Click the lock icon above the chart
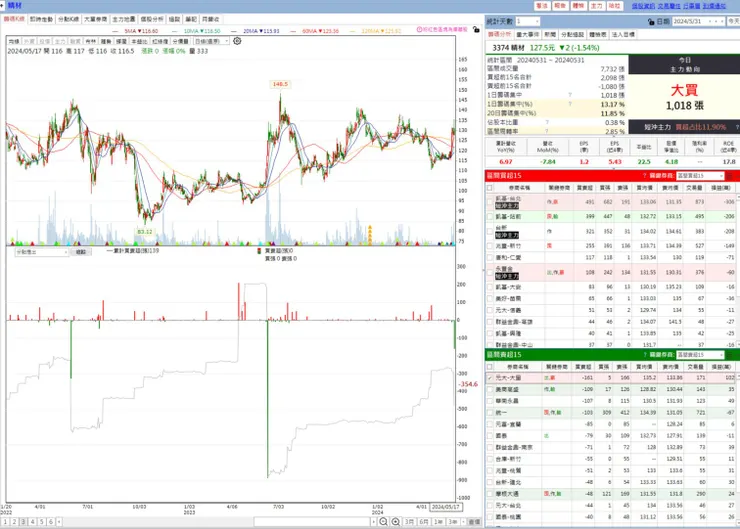Viewport: 740px width, 529px height. [x=476, y=29]
